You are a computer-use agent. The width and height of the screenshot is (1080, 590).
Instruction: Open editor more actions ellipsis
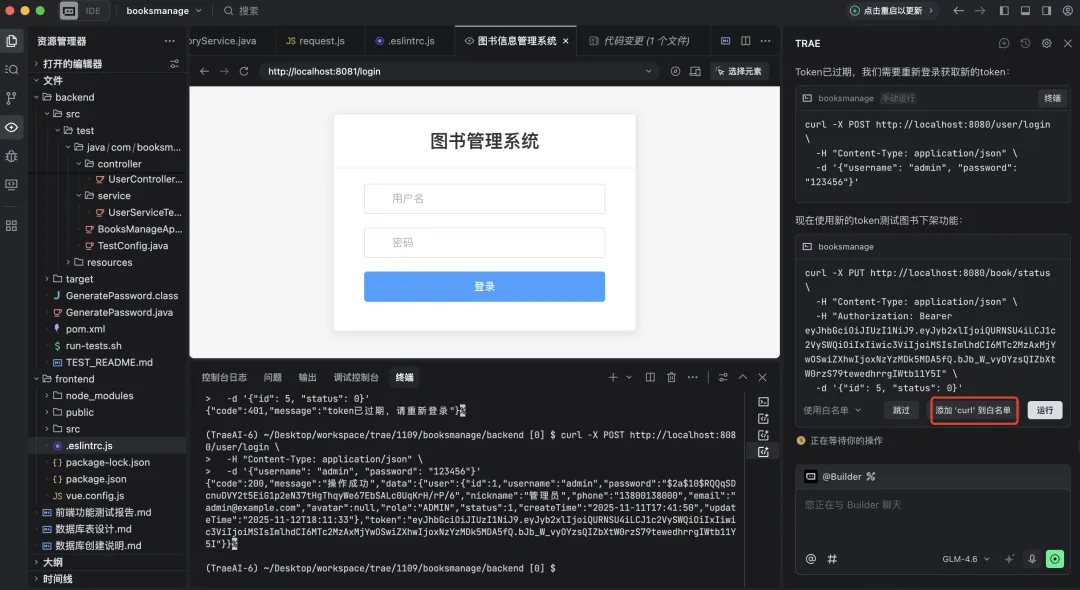point(765,41)
